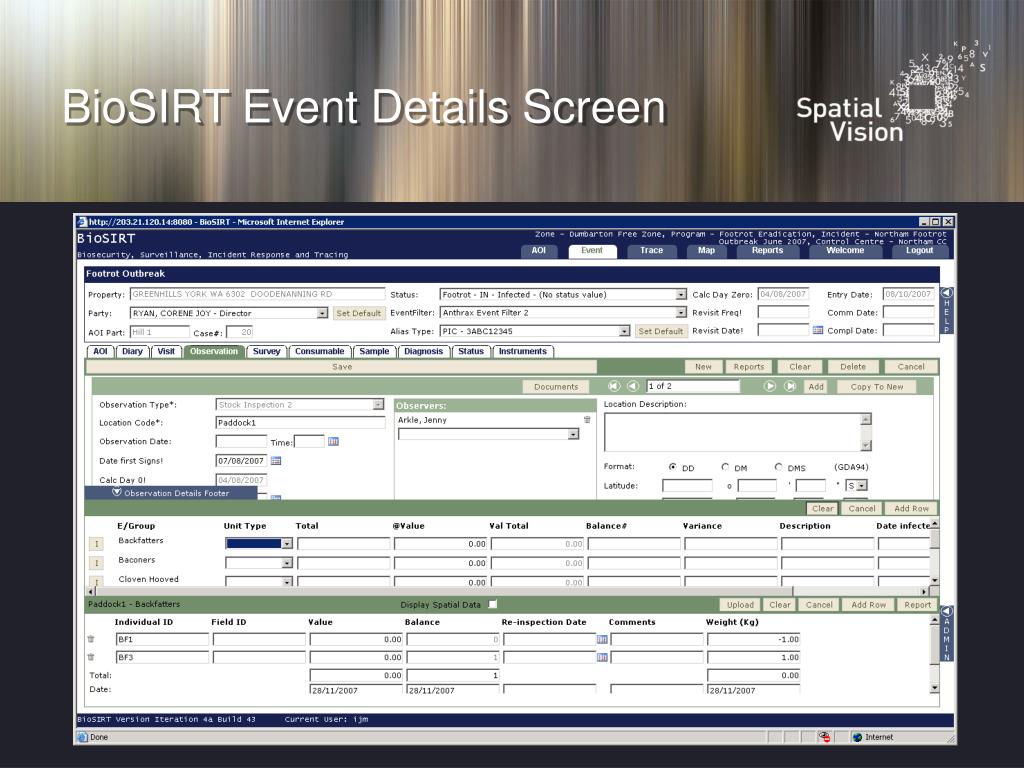Click the Internet Explorer page icon in title bar
This screenshot has height=768, width=1024.
click(x=82, y=222)
